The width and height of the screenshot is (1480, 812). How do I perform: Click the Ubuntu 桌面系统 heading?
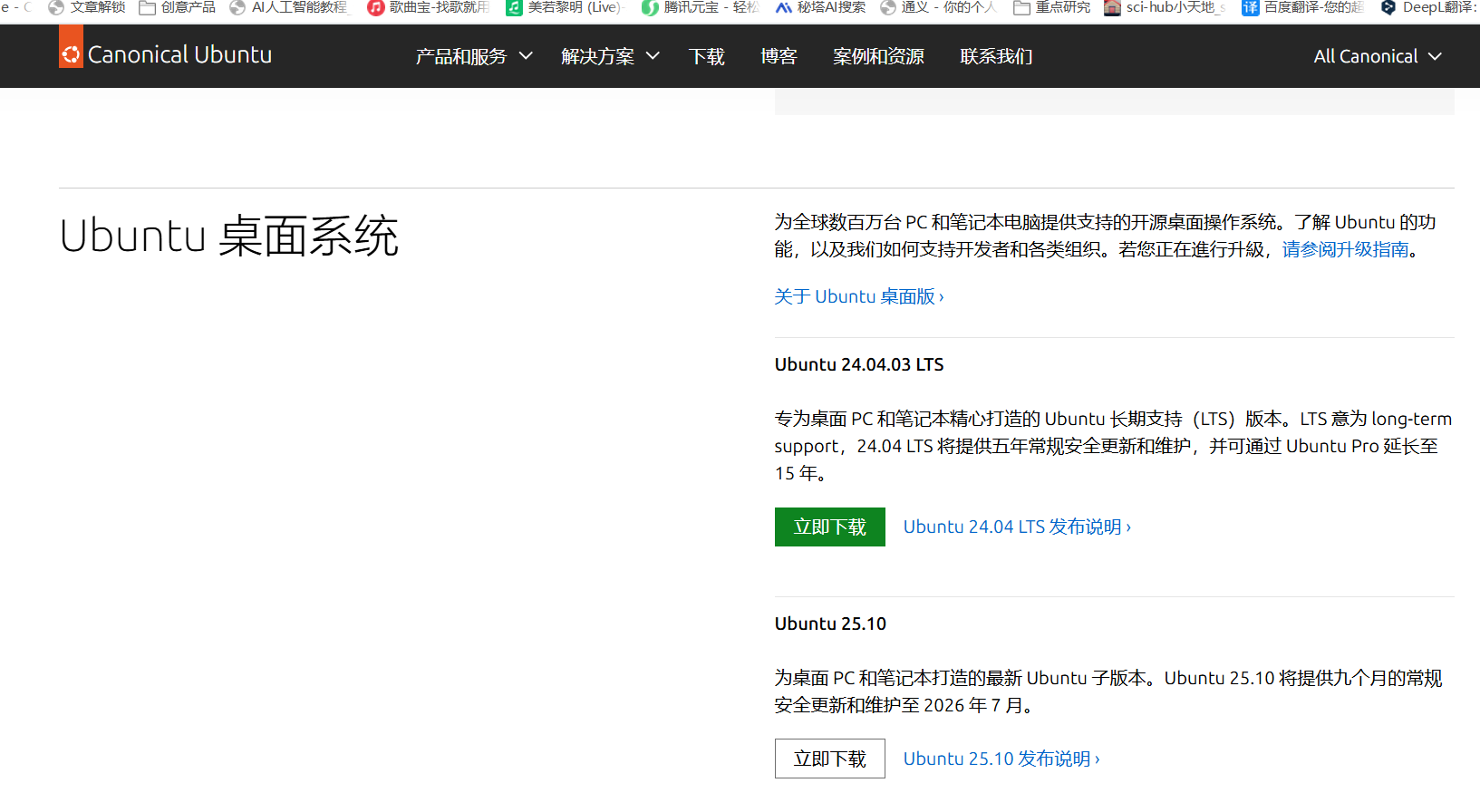(x=229, y=237)
